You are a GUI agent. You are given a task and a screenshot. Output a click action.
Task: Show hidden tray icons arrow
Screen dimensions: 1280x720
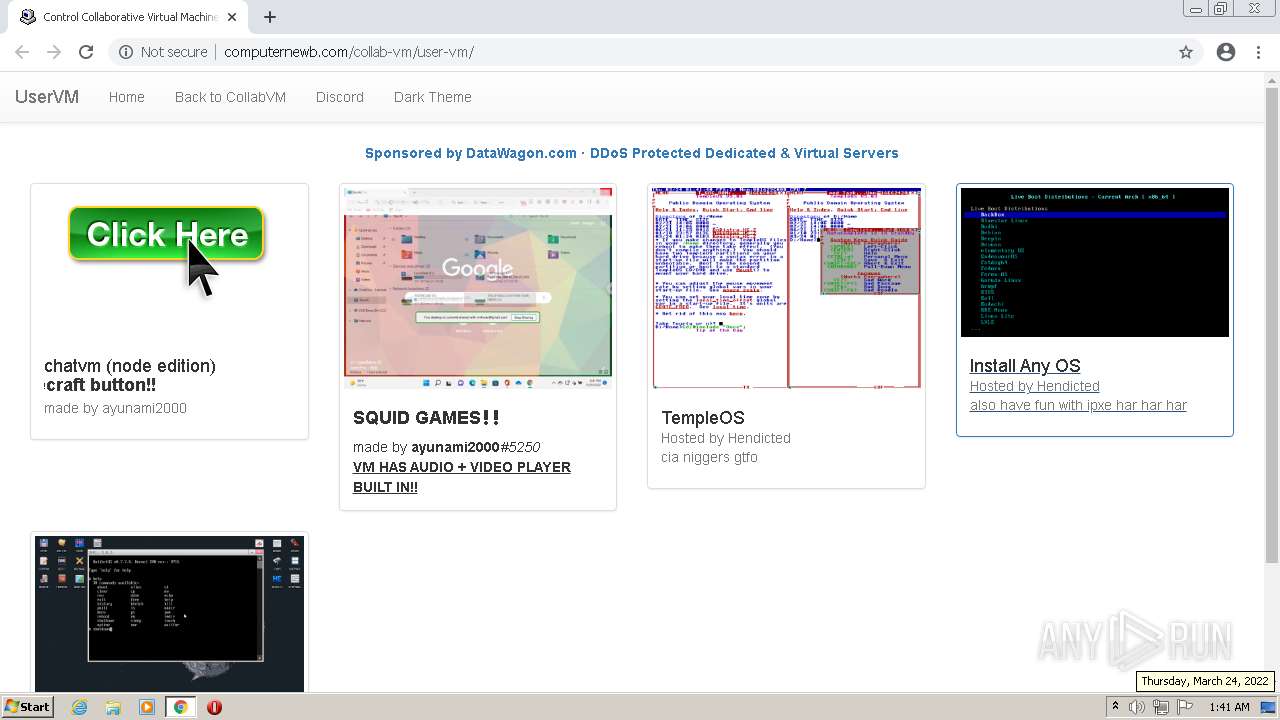[1115, 707]
